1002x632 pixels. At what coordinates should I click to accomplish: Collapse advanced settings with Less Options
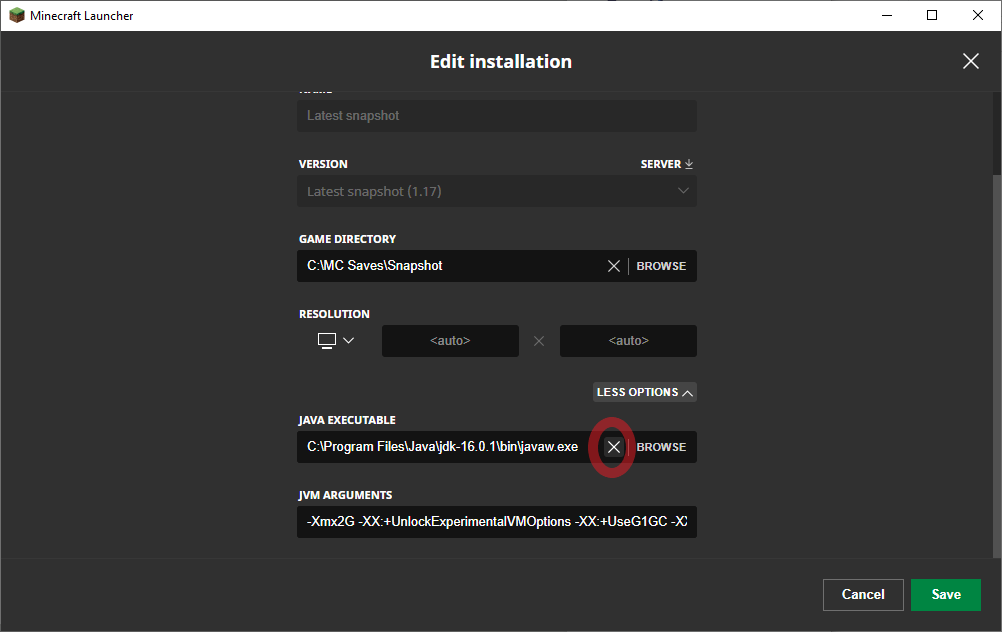tap(644, 392)
